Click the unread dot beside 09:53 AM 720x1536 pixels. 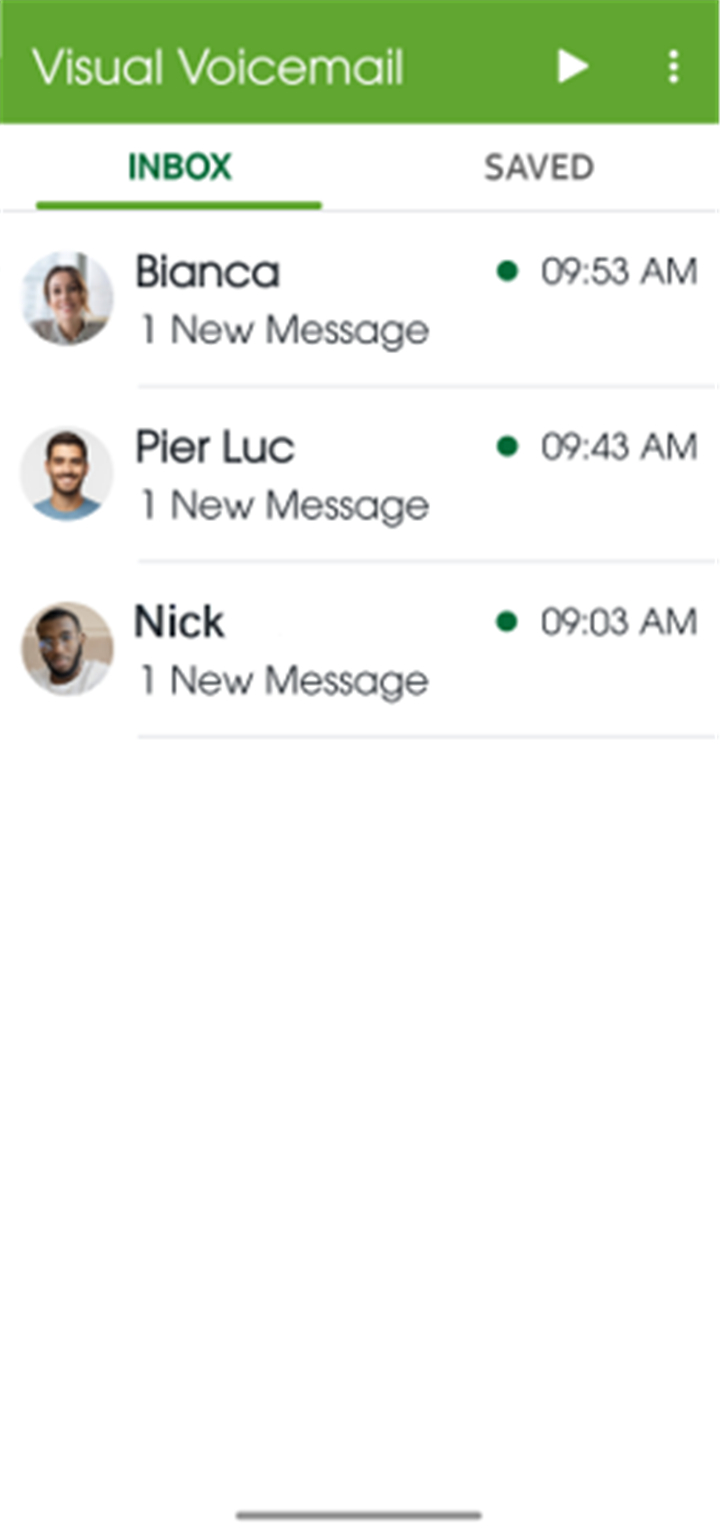[x=507, y=271]
